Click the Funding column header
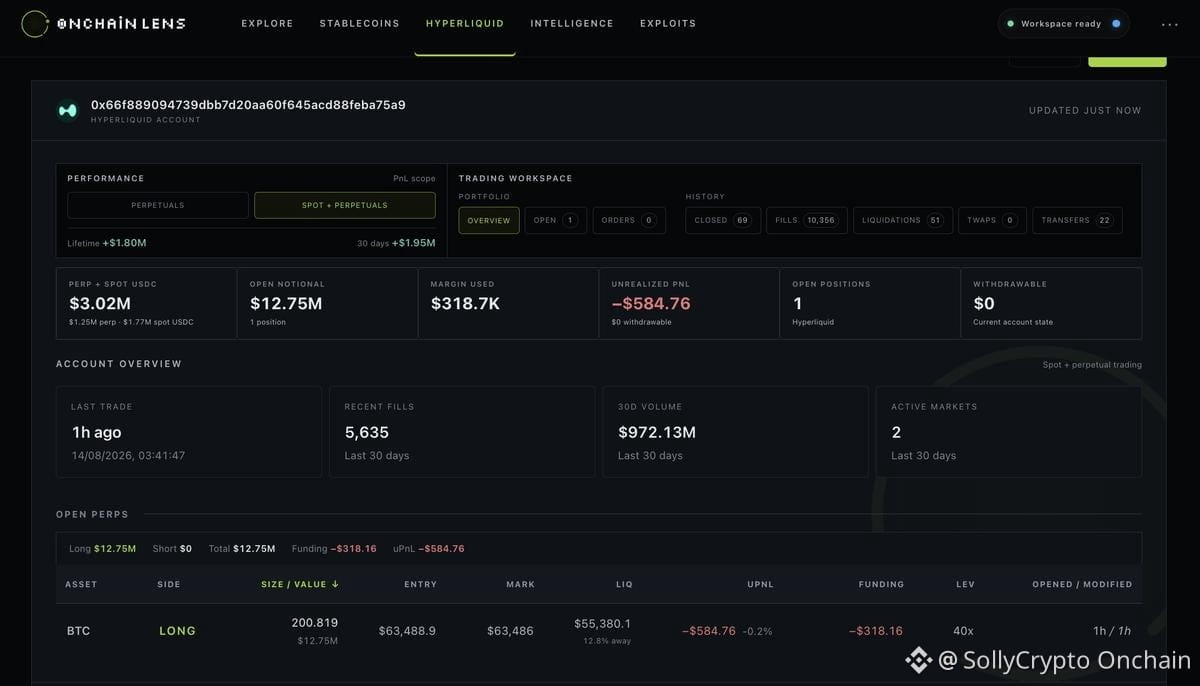Image resolution: width=1200 pixels, height=686 pixels. tap(881, 584)
